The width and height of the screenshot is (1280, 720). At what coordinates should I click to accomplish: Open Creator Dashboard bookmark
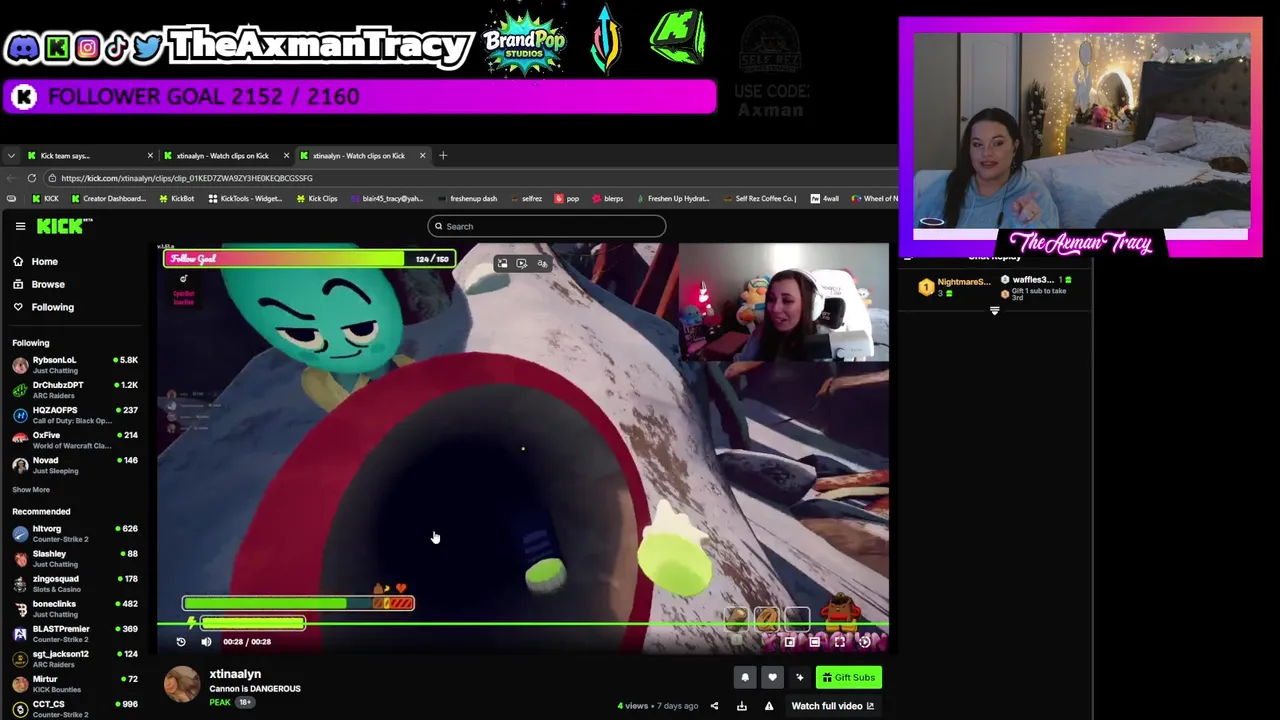[x=108, y=198]
